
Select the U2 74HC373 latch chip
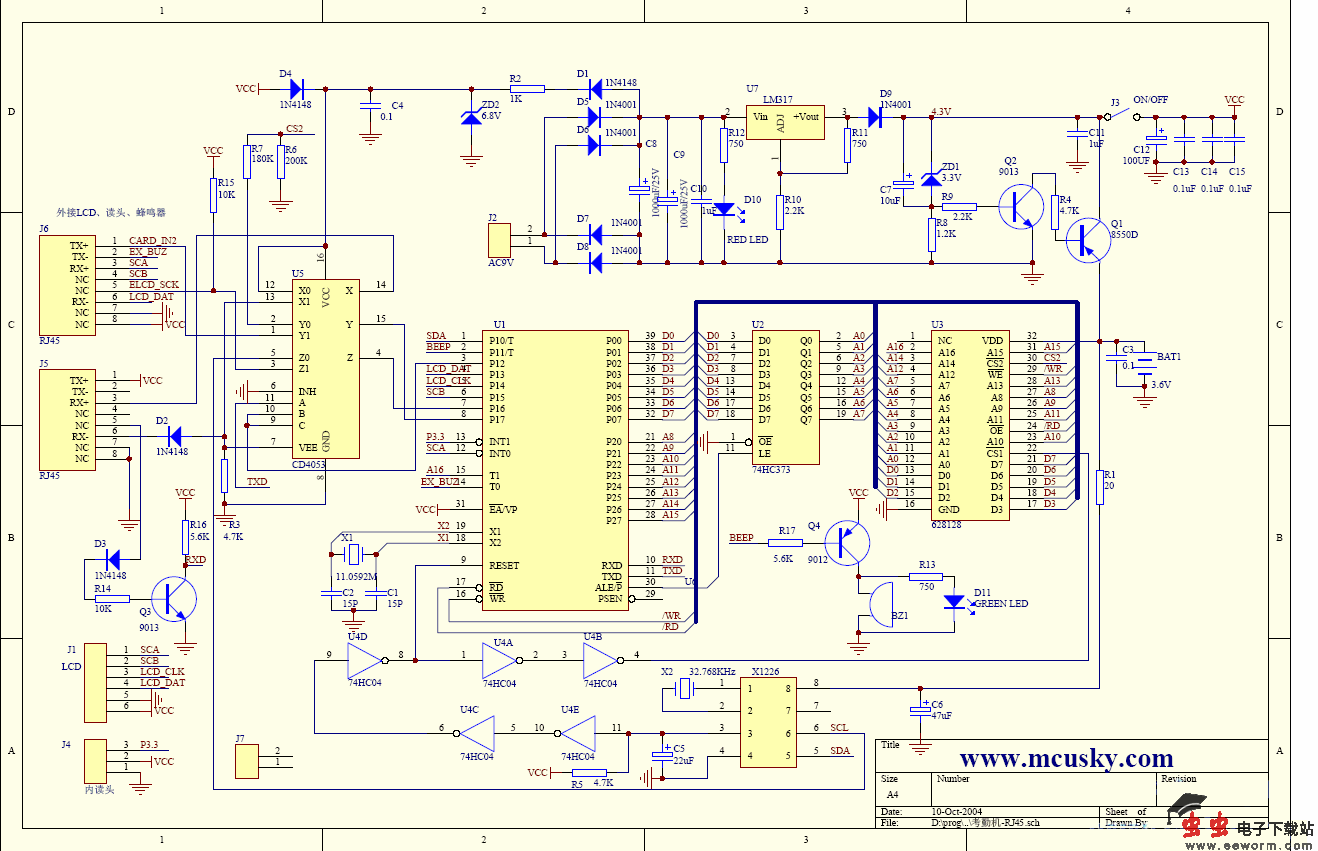pos(785,397)
